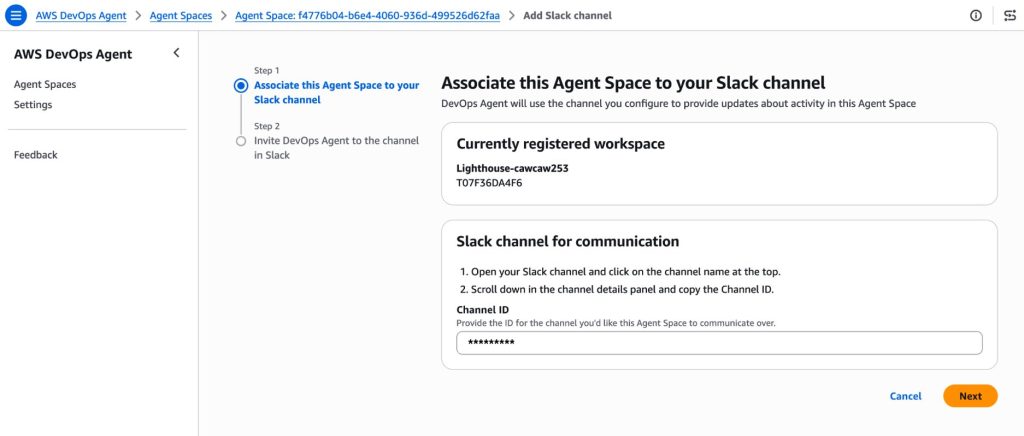Click the AWS DevOps Agent sidebar heading
The image size is (1024, 436).
tap(73, 54)
